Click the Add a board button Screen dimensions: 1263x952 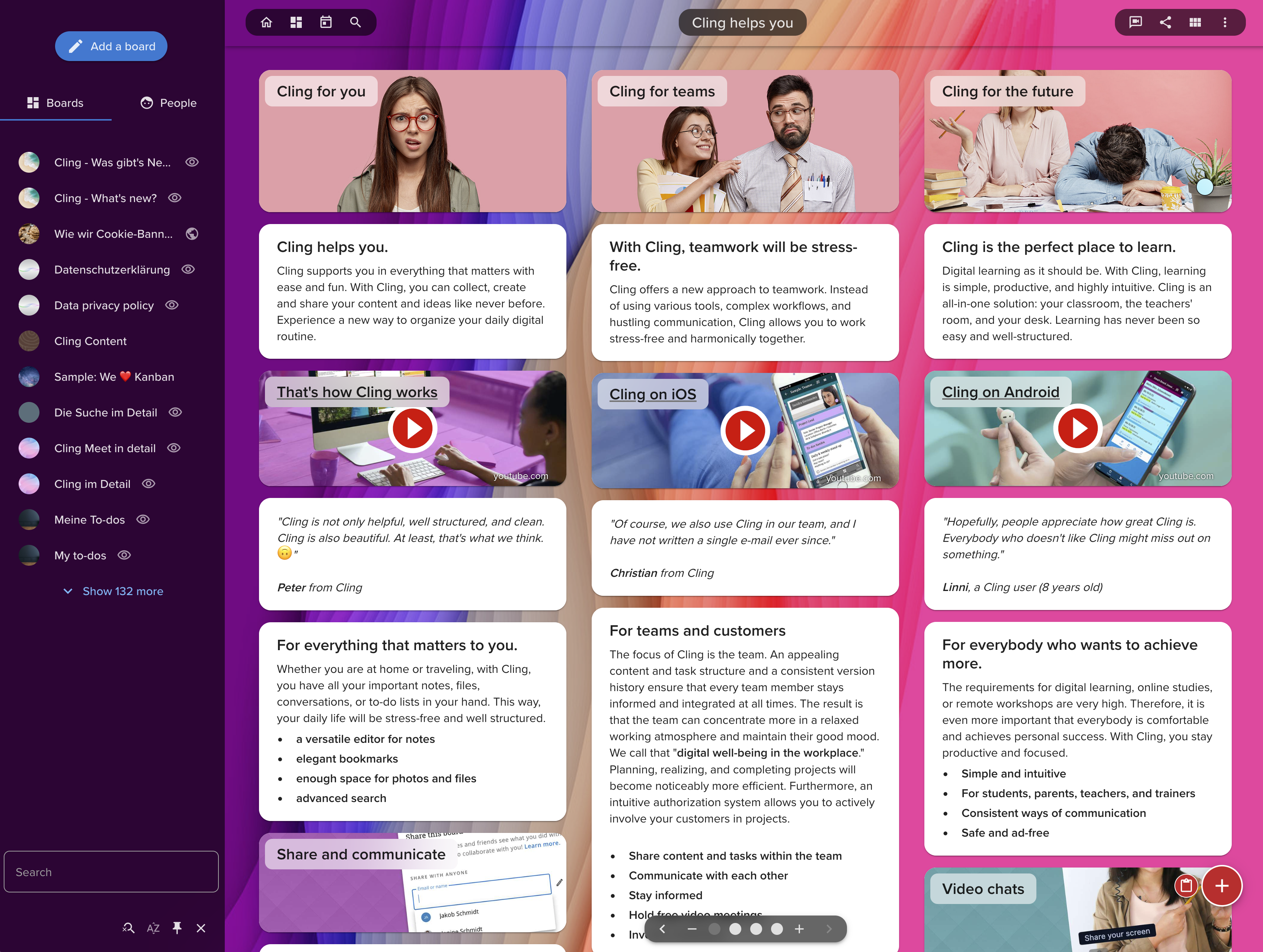111,46
